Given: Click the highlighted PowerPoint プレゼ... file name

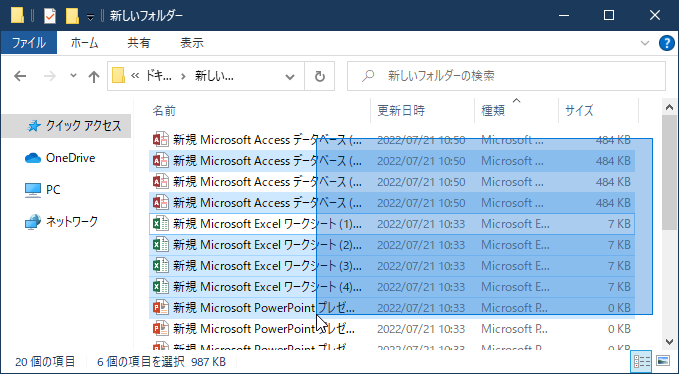Looking at the screenshot, I should [x=264, y=307].
